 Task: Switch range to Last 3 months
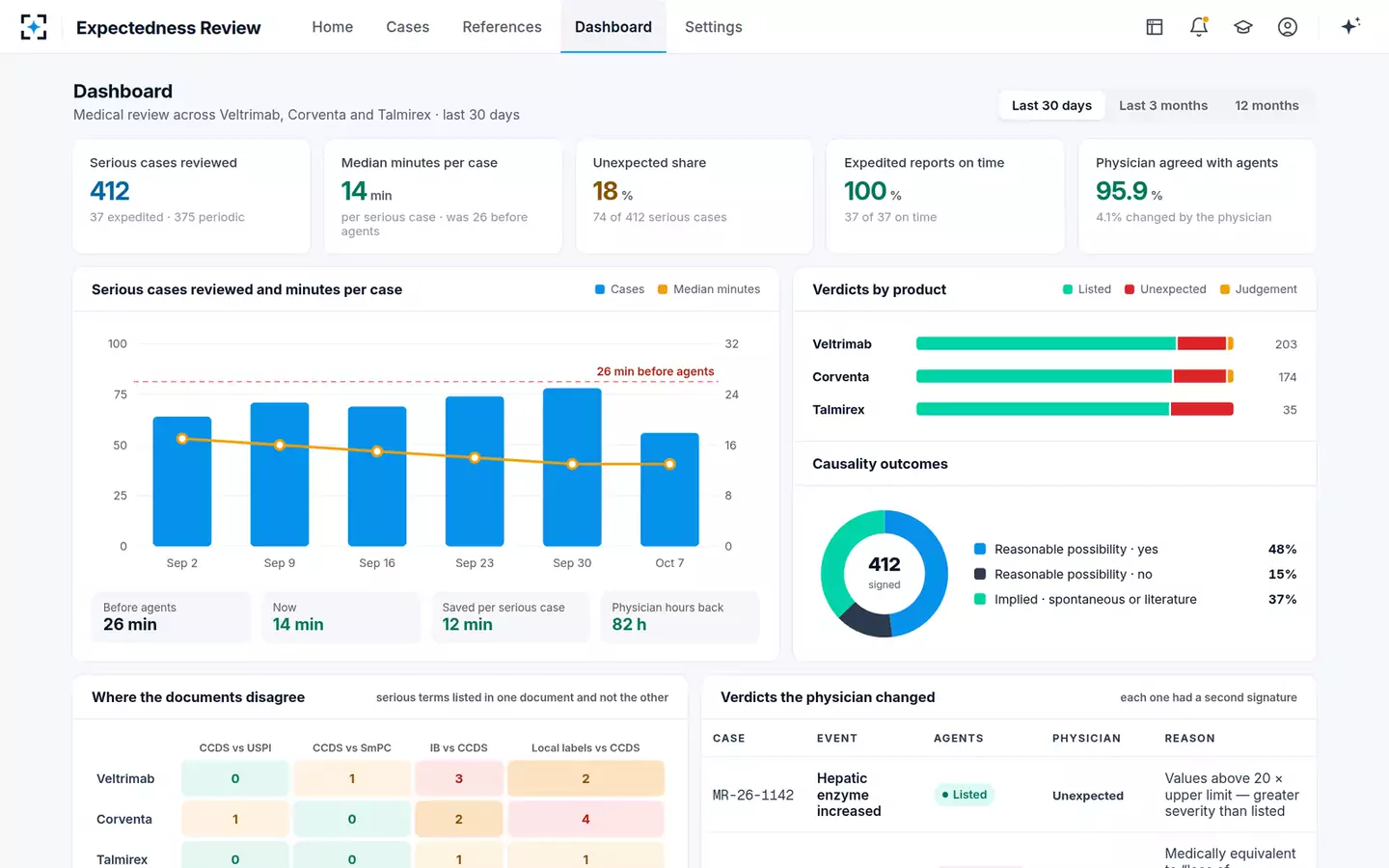1163,106
